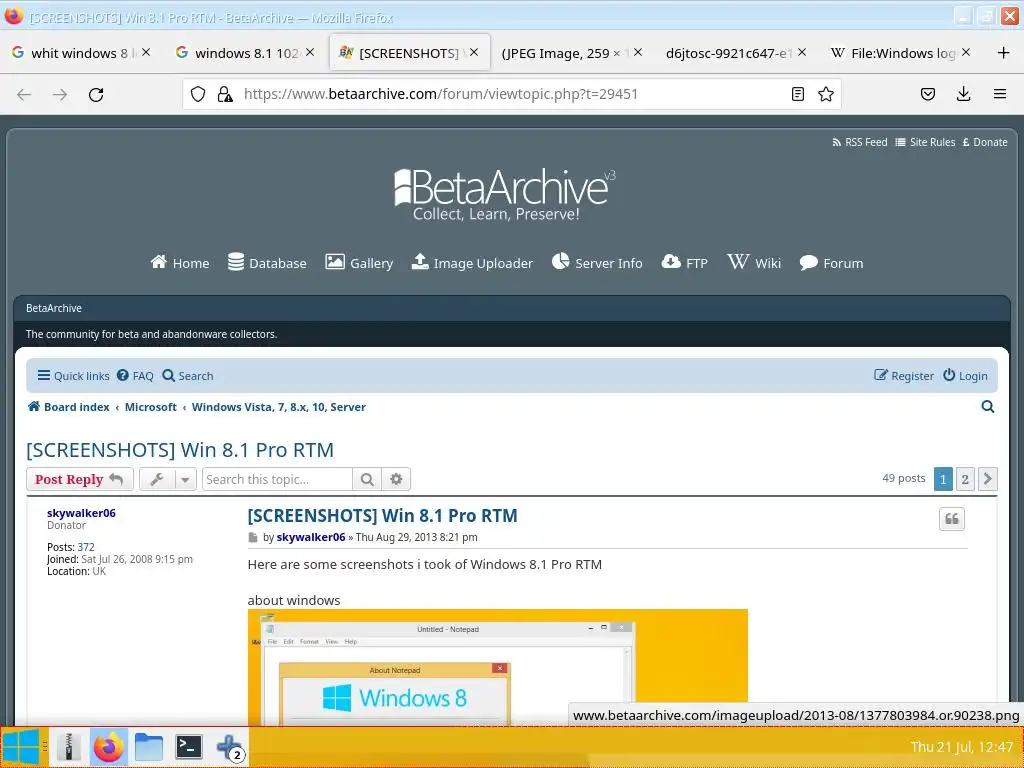Click the BetaArchive logo
The image size is (1024, 768).
504,195
